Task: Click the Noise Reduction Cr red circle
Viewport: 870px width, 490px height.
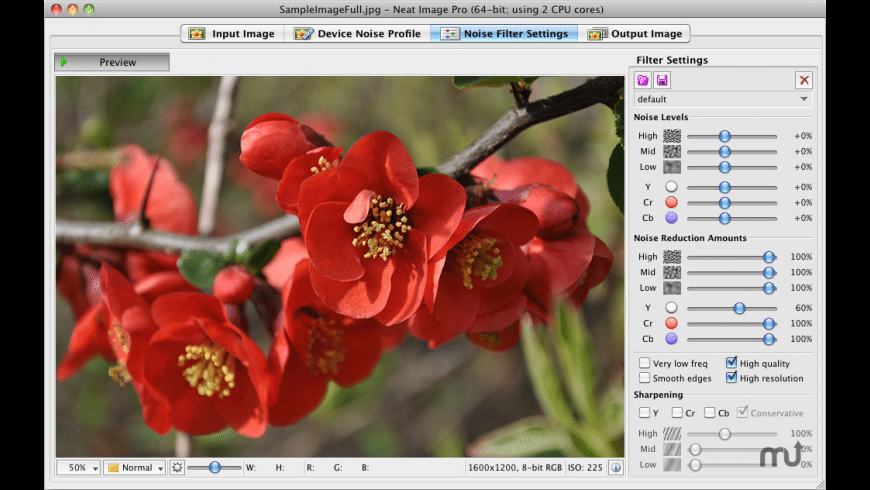Action: [x=671, y=324]
